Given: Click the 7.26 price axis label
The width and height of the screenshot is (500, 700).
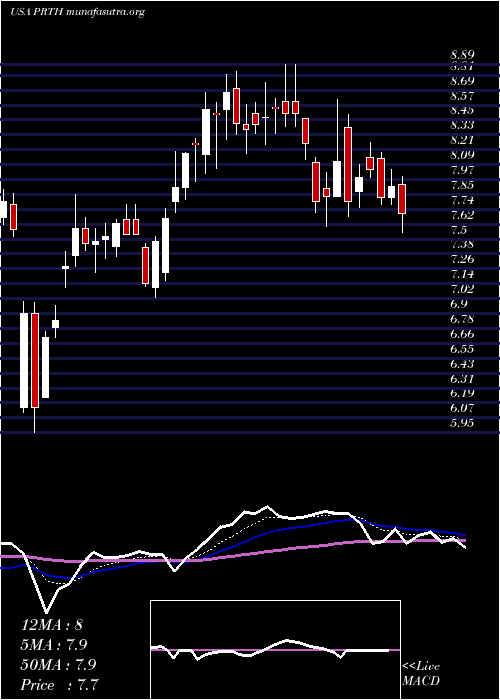Looking at the screenshot, I should point(462,259).
